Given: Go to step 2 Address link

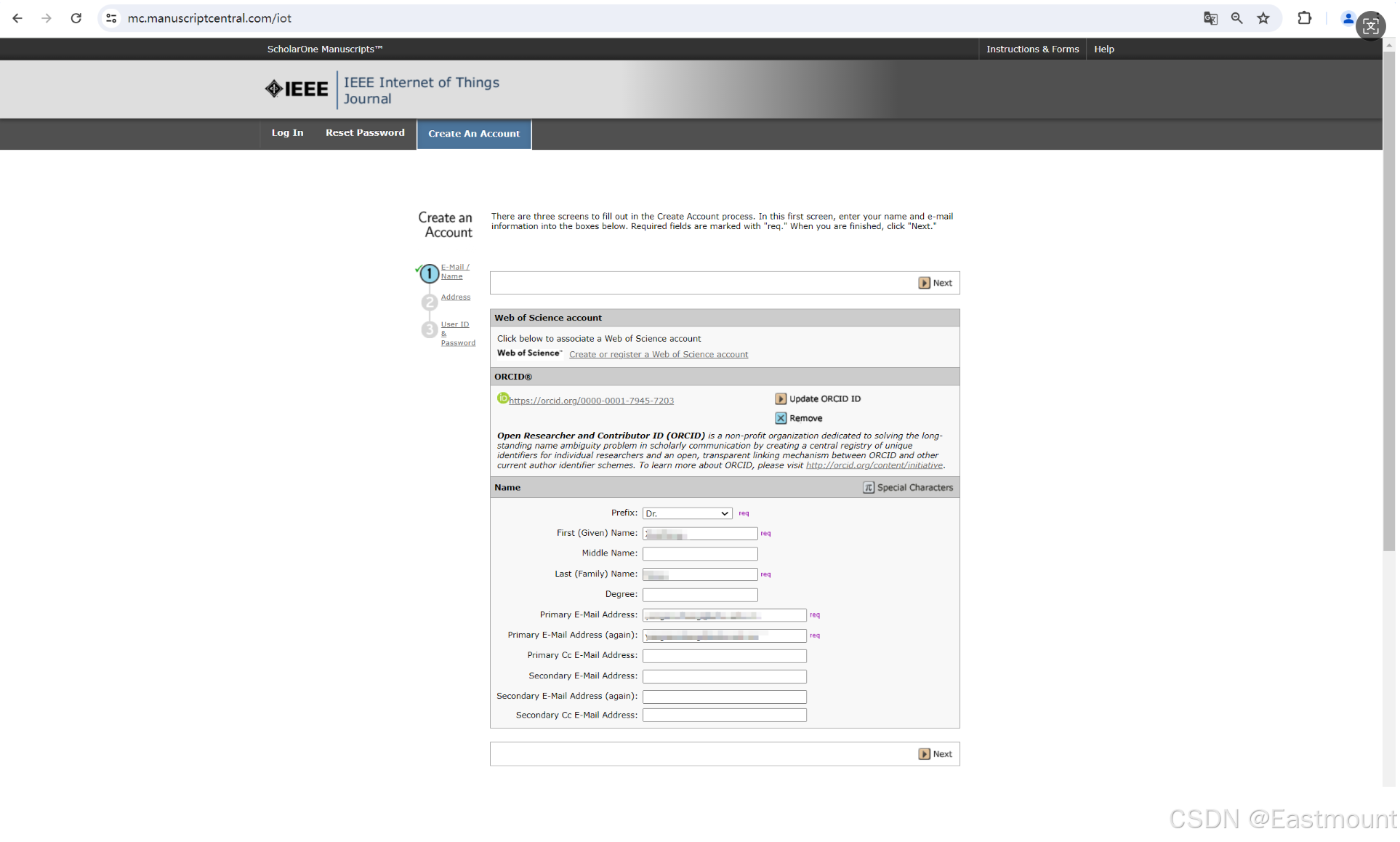Looking at the screenshot, I should tap(455, 297).
